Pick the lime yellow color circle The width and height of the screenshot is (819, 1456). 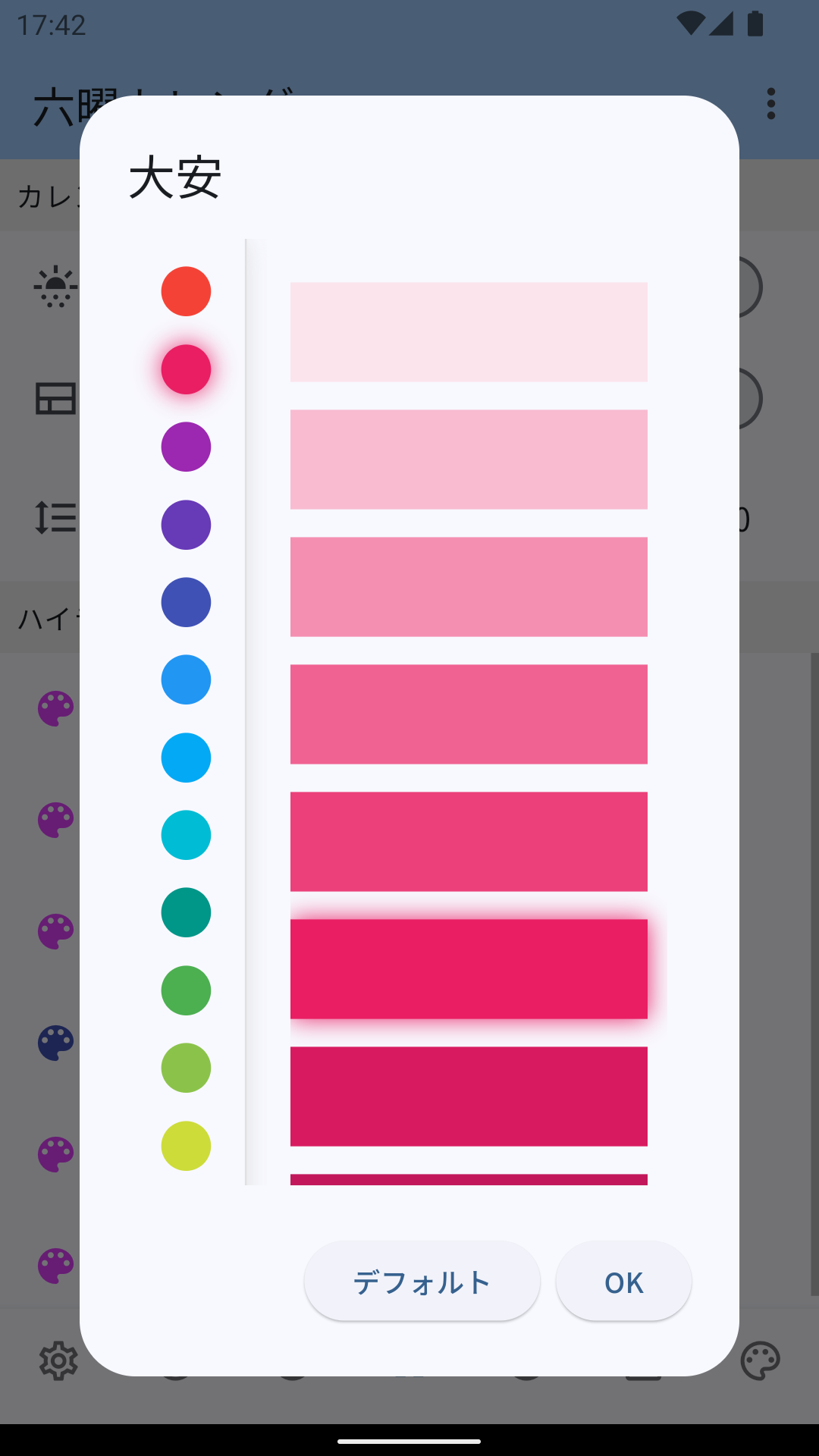tap(186, 1146)
